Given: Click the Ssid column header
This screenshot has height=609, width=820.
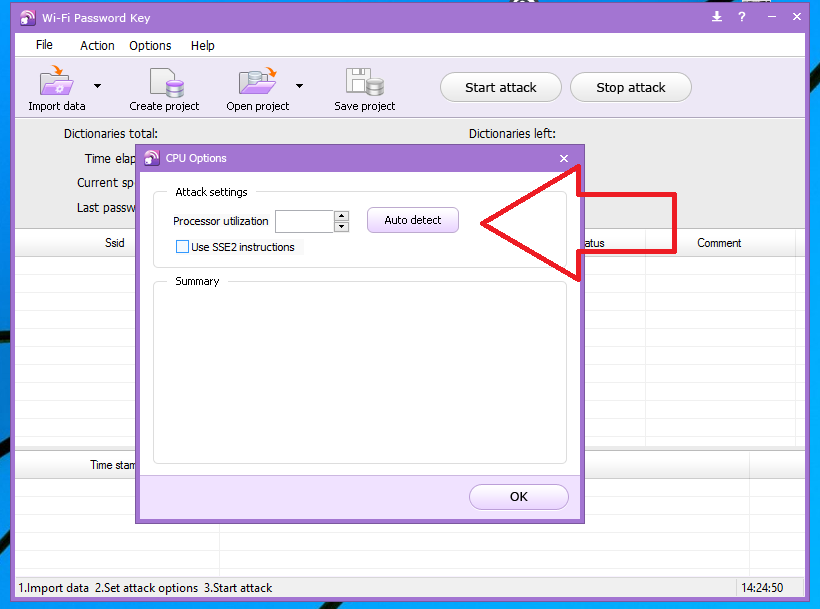Looking at the screenshot, I should click(115, 243).
